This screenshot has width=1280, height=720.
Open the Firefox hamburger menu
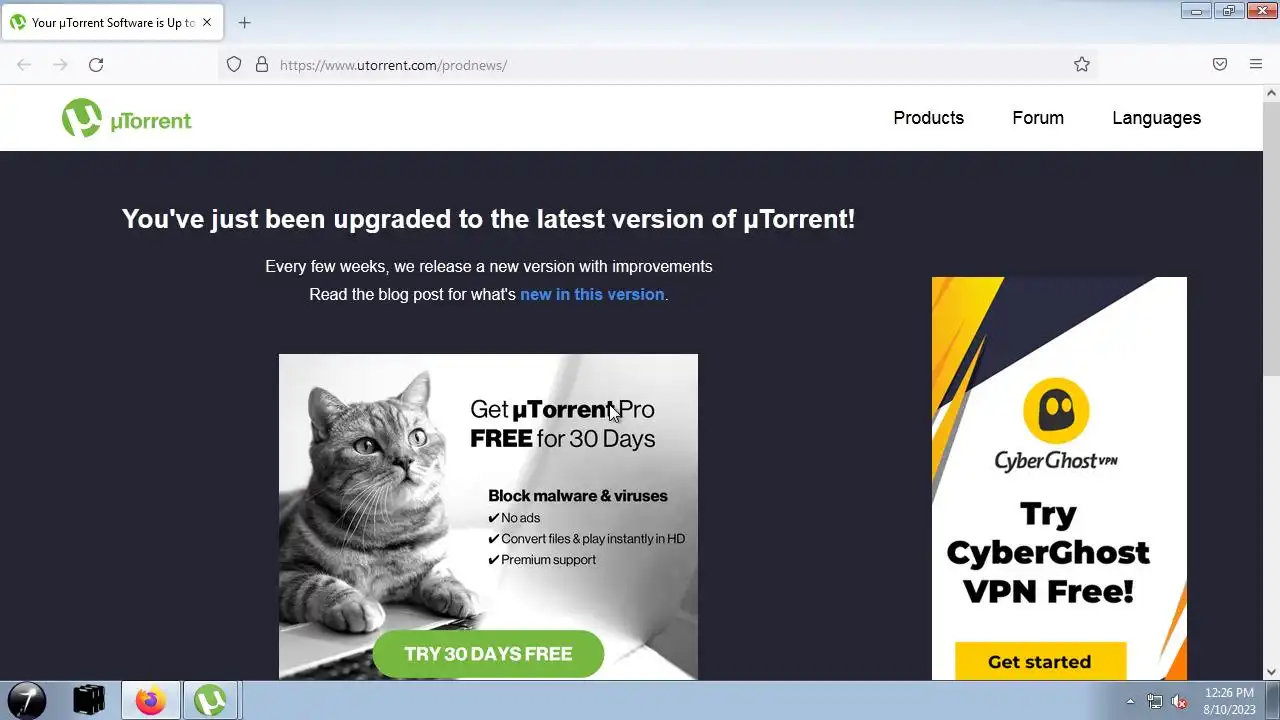point(1256,65)
